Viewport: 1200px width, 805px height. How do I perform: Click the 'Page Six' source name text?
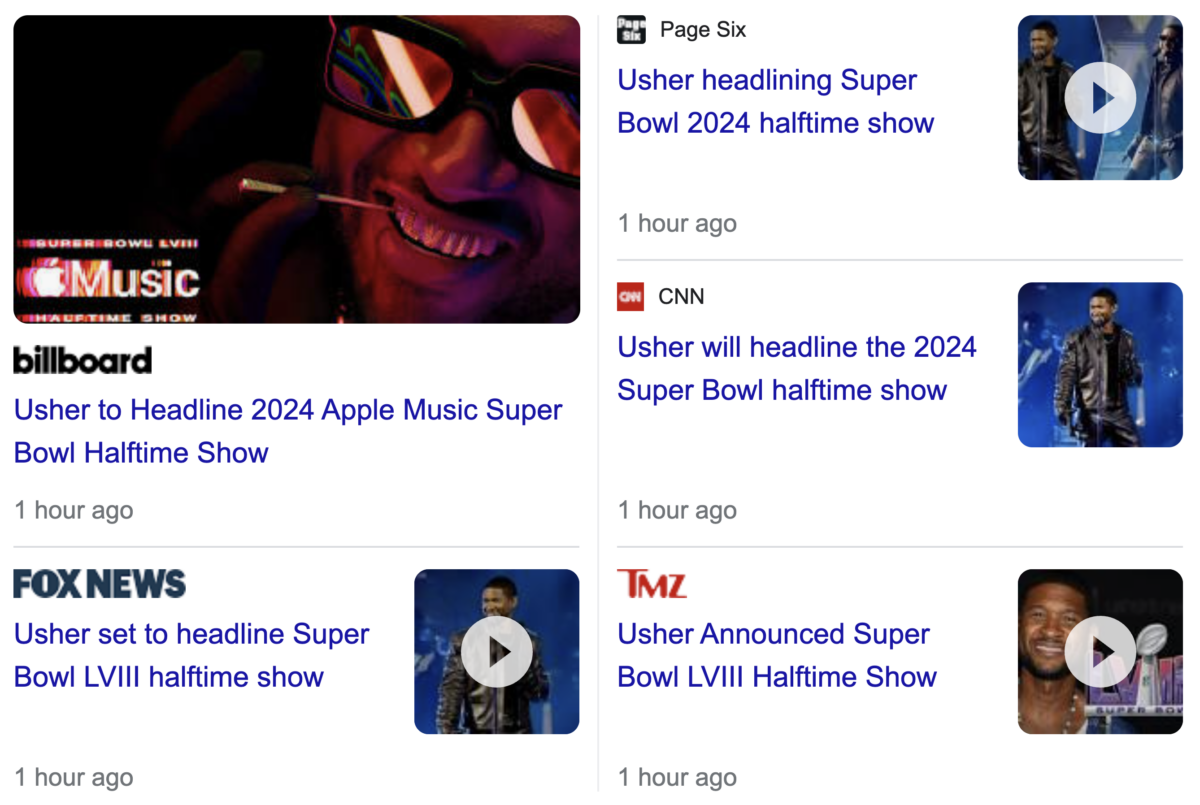pos(703,30)
